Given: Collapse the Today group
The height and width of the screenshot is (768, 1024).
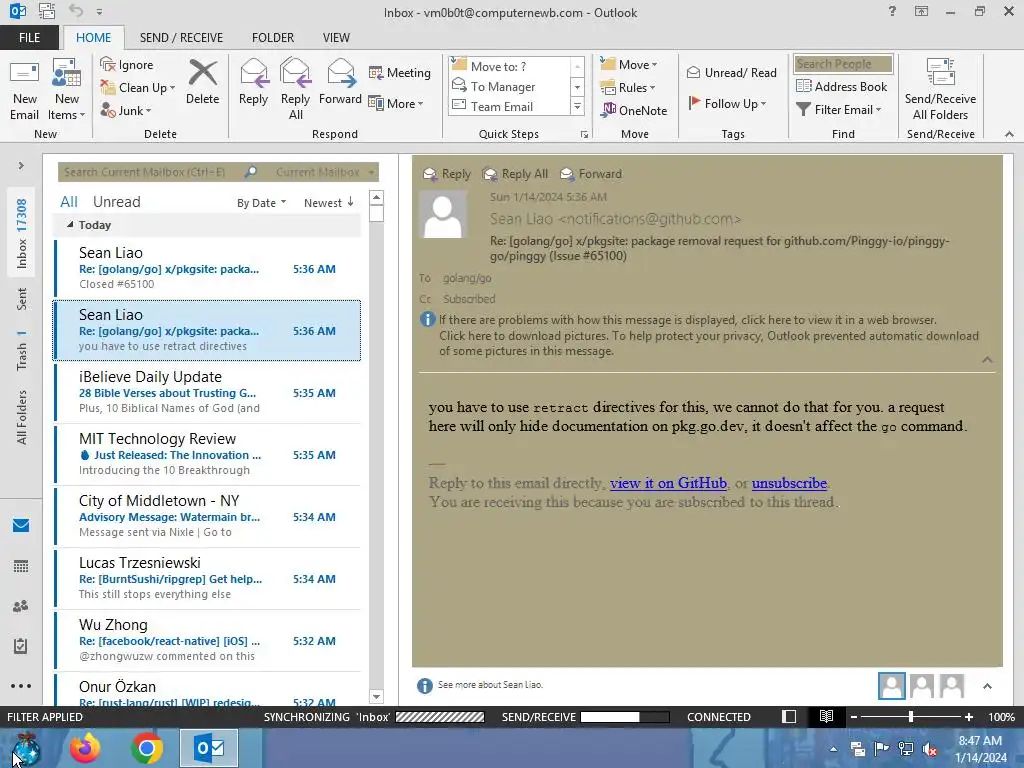Looking at the screenshot, I should (71, 225).
